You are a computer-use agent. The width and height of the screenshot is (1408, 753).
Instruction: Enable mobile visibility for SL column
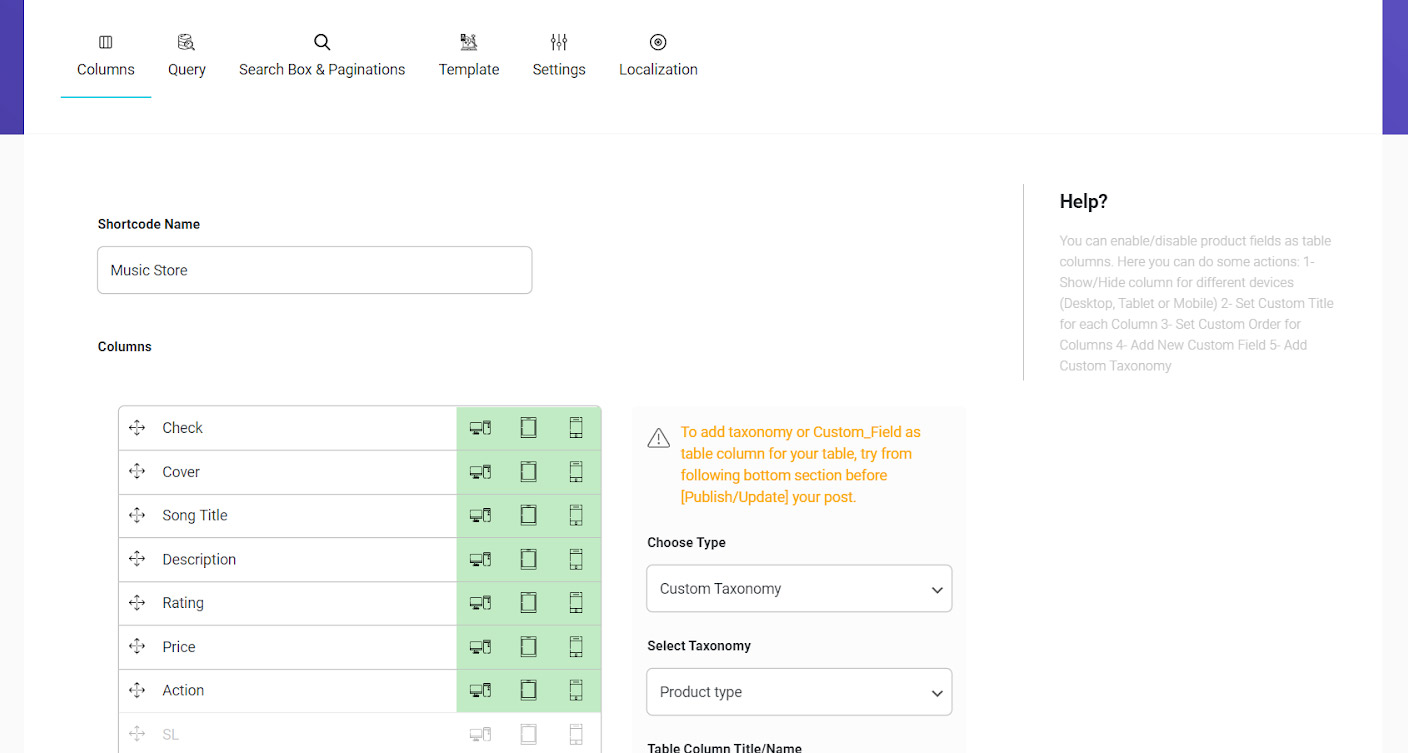(576, 734)
